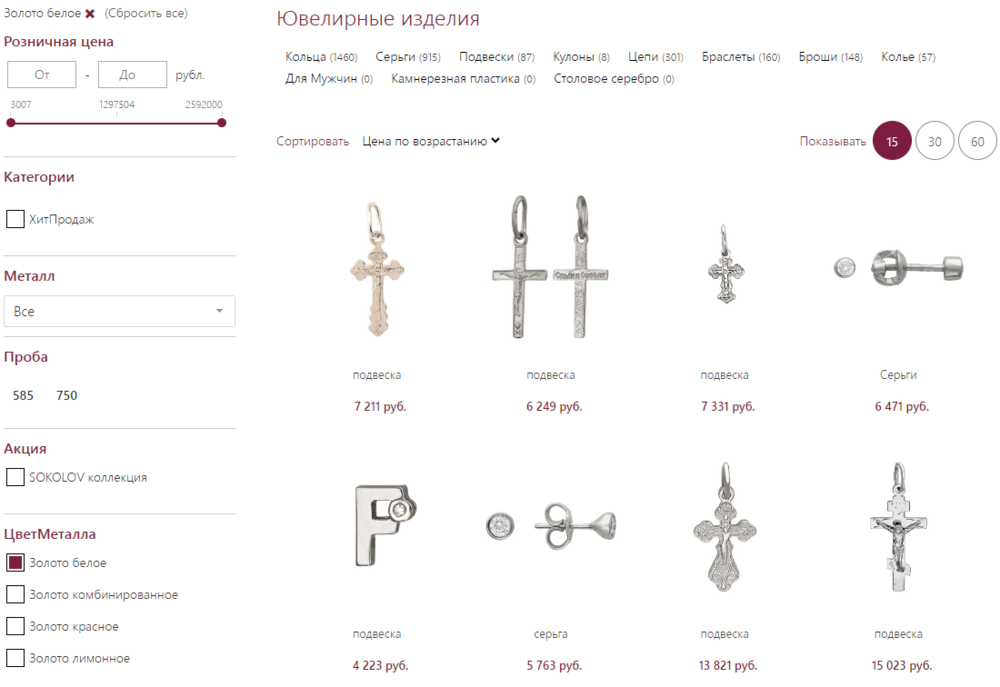Image resolution: width=1000 pixels, height=687 pixels.
Task: Click the right handle of the price slider
Action: 221,122
